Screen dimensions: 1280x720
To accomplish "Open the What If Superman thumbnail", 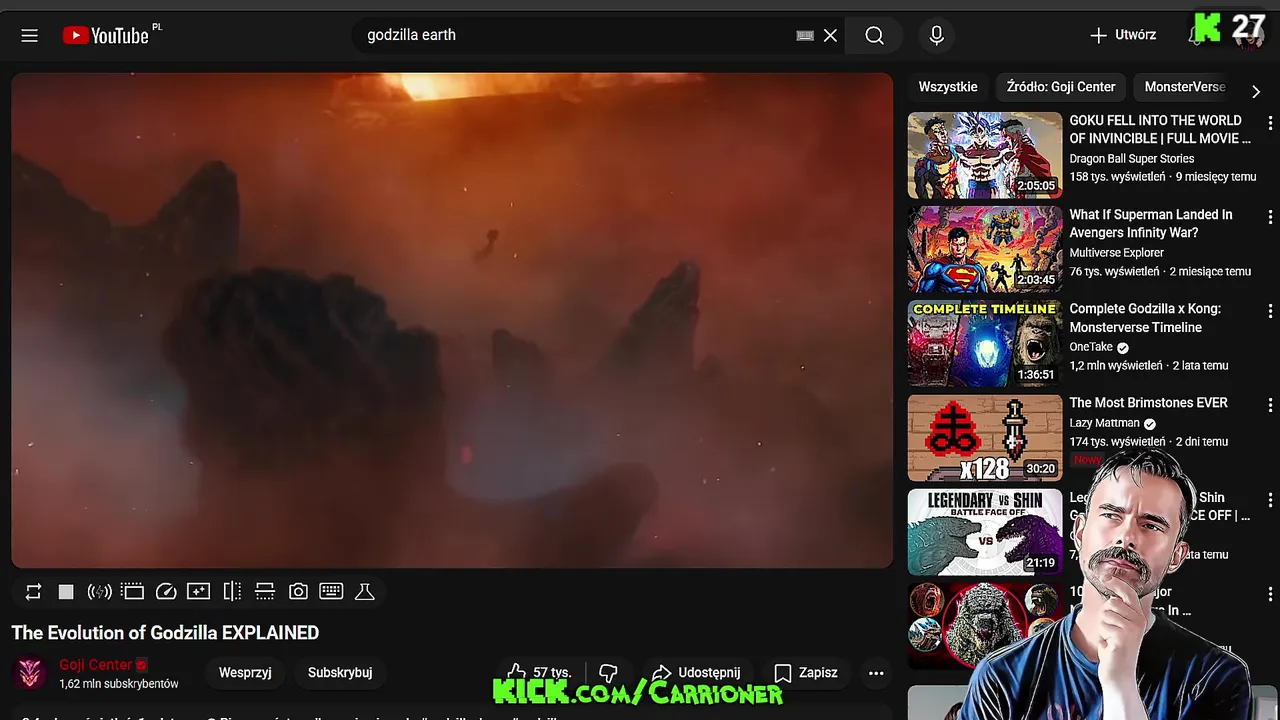I will 985,249.
